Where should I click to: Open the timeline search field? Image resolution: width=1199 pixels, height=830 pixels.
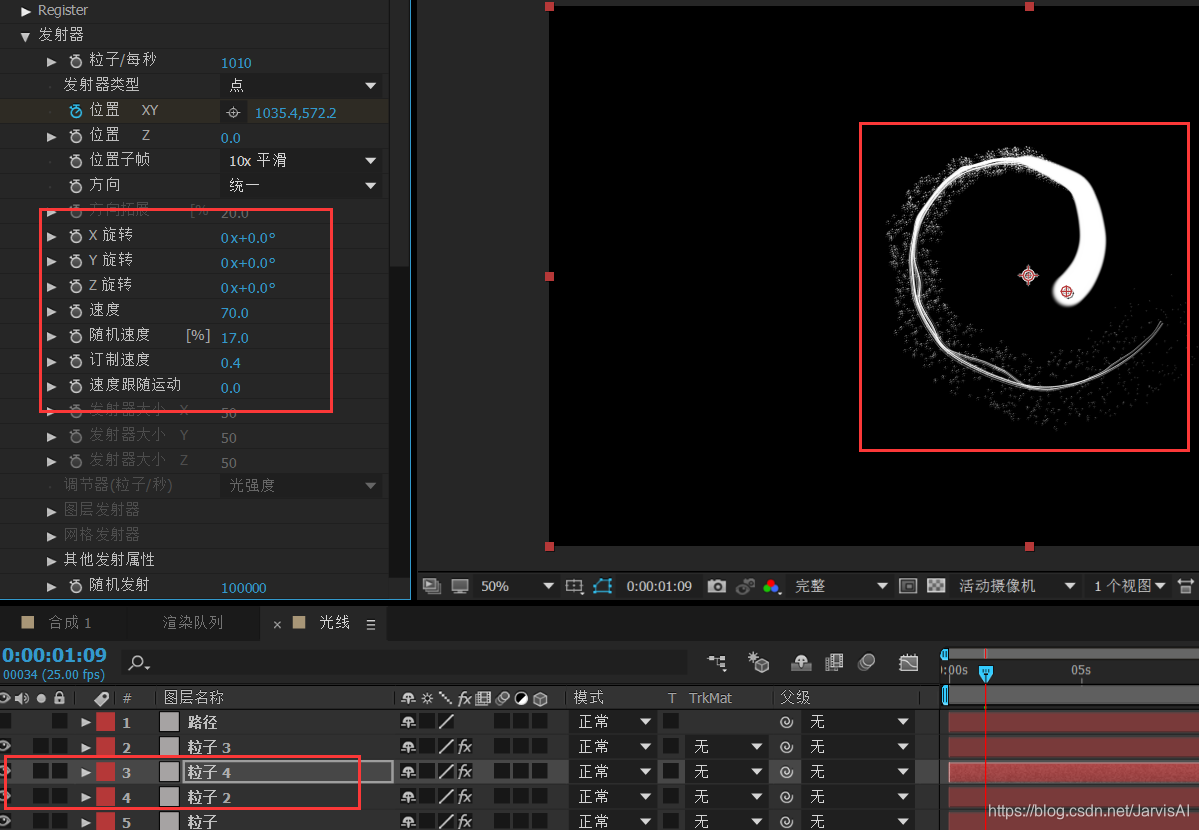click(x=405, y=663)
